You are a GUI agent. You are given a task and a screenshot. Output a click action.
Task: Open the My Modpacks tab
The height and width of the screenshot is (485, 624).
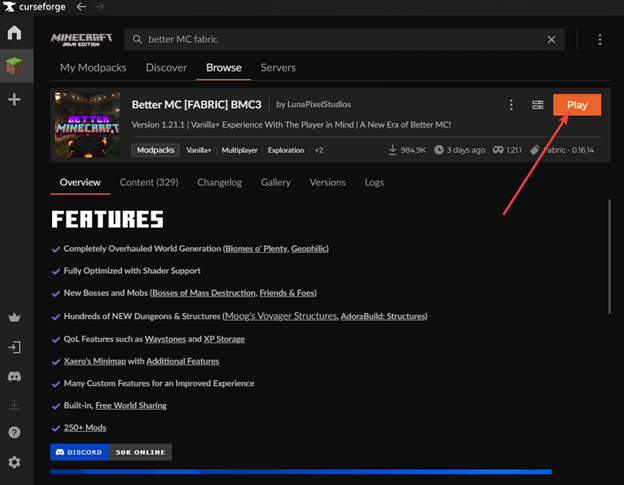click(x=93, y=68)
